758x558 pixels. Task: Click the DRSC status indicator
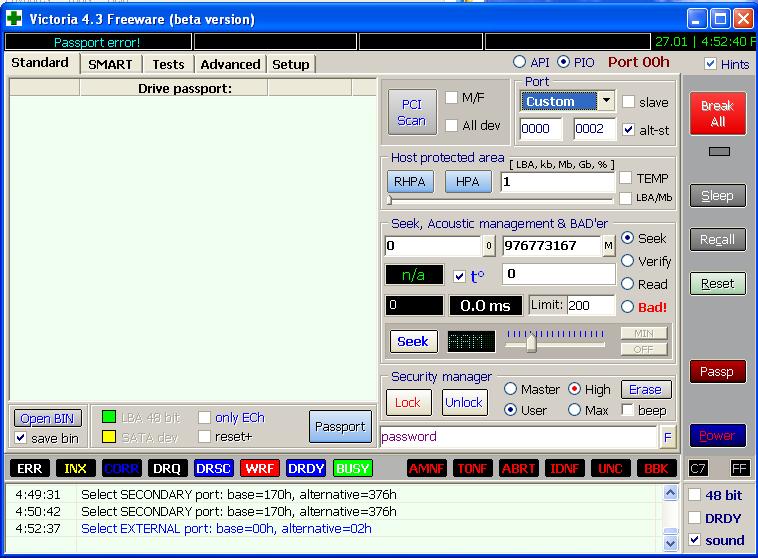[213, 469]
